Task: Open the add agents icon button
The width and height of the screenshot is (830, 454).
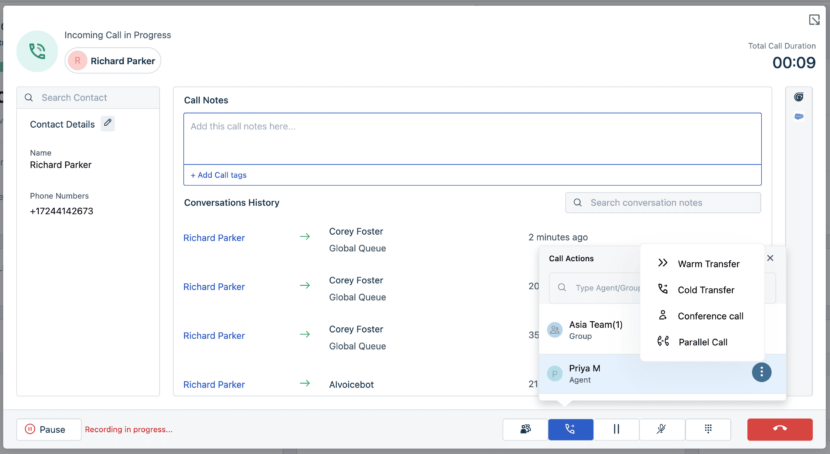Action: 525,429
